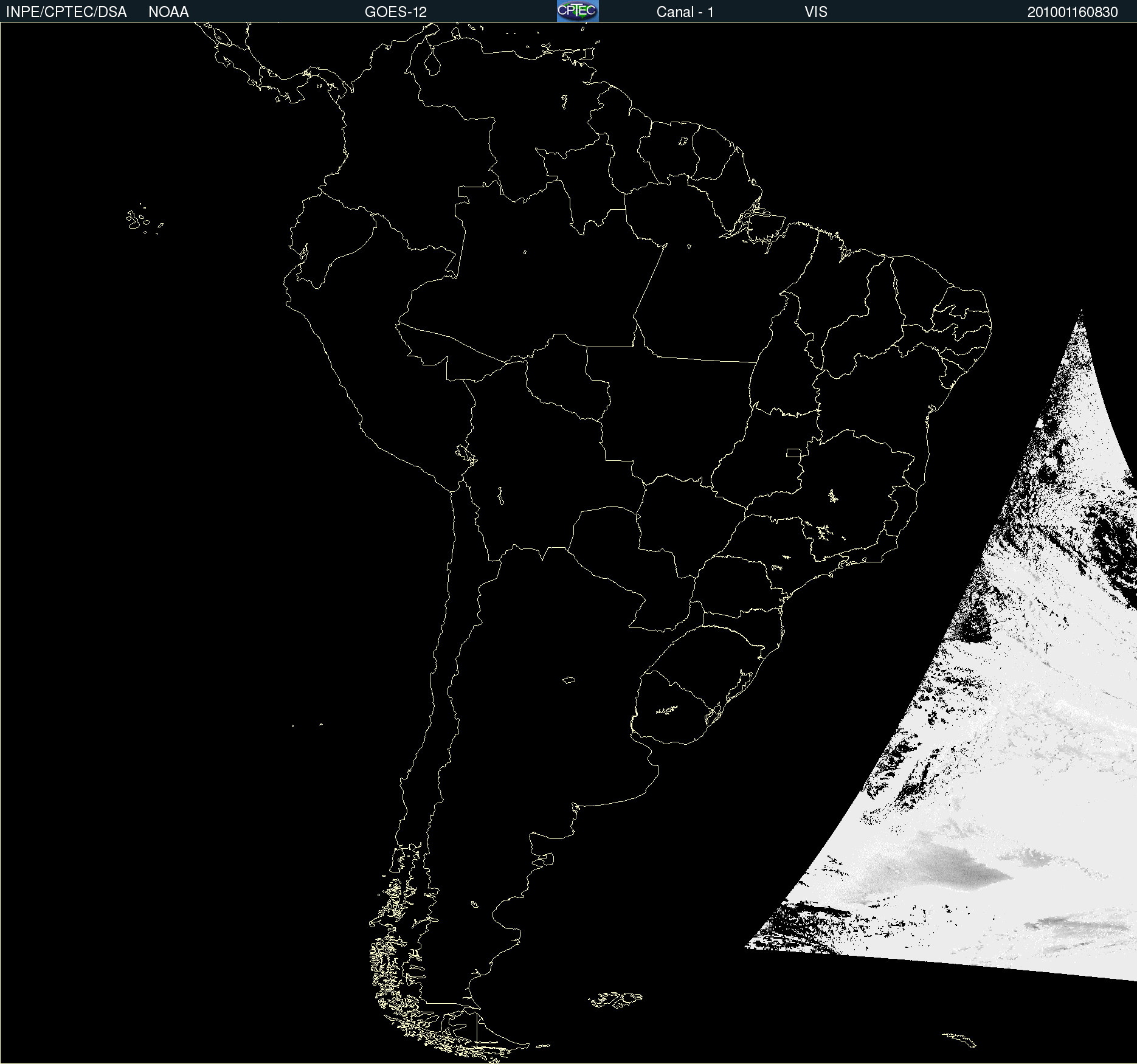This screenshot has width=1137, height=1064.
Task: Click the 'GOES-12' satellite label
Action: (396, 12)
